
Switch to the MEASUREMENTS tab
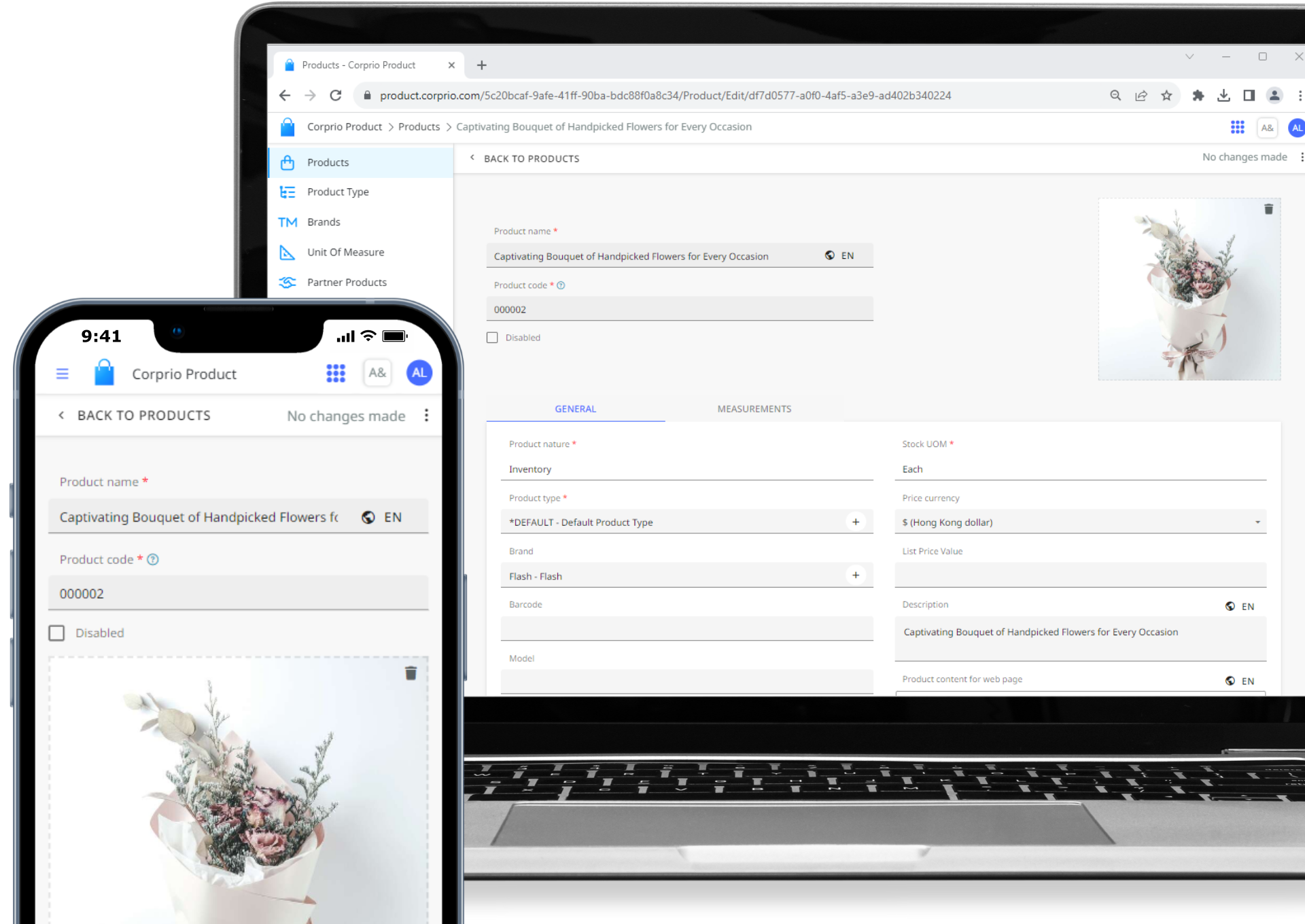click(754, 409)
